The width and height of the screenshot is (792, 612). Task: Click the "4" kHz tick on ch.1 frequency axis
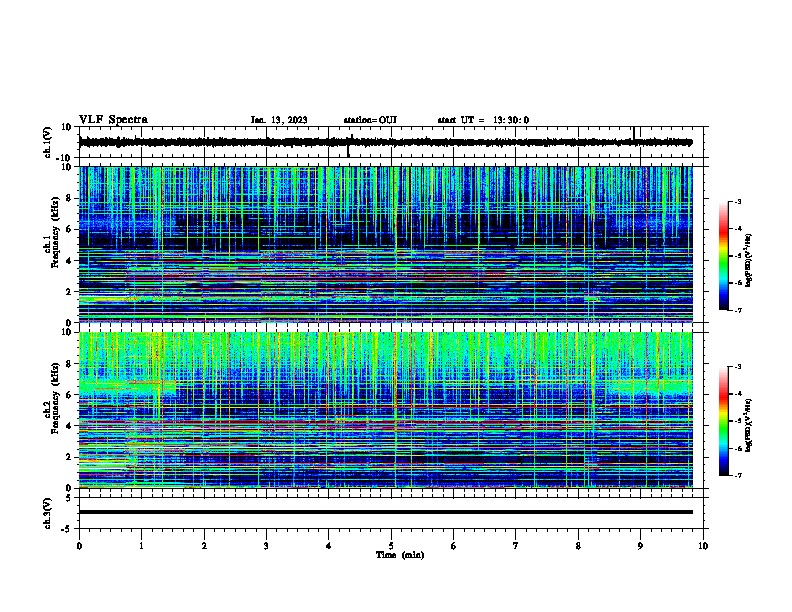[70, 261]
